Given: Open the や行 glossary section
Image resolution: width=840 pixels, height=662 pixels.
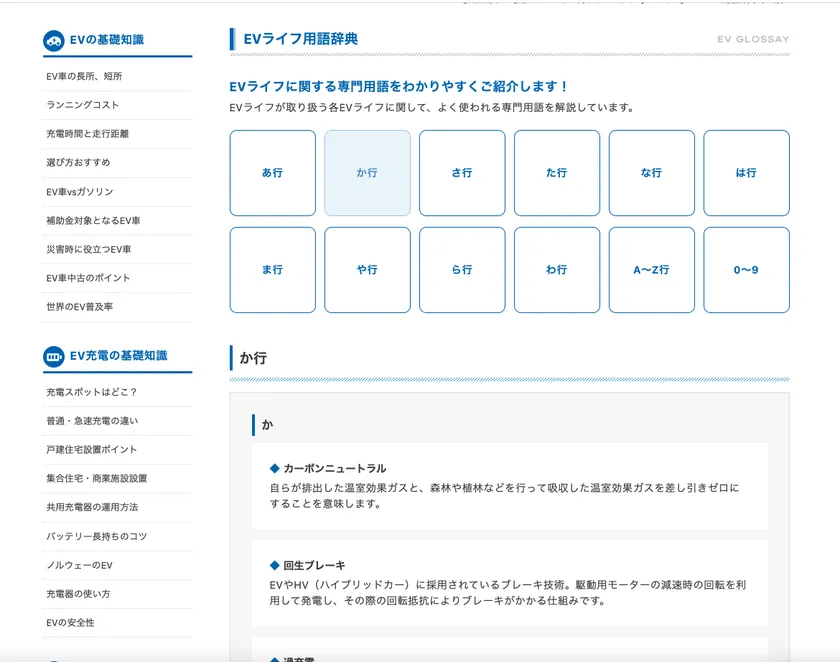Looking at the screenshot, I should coord(368,270).
